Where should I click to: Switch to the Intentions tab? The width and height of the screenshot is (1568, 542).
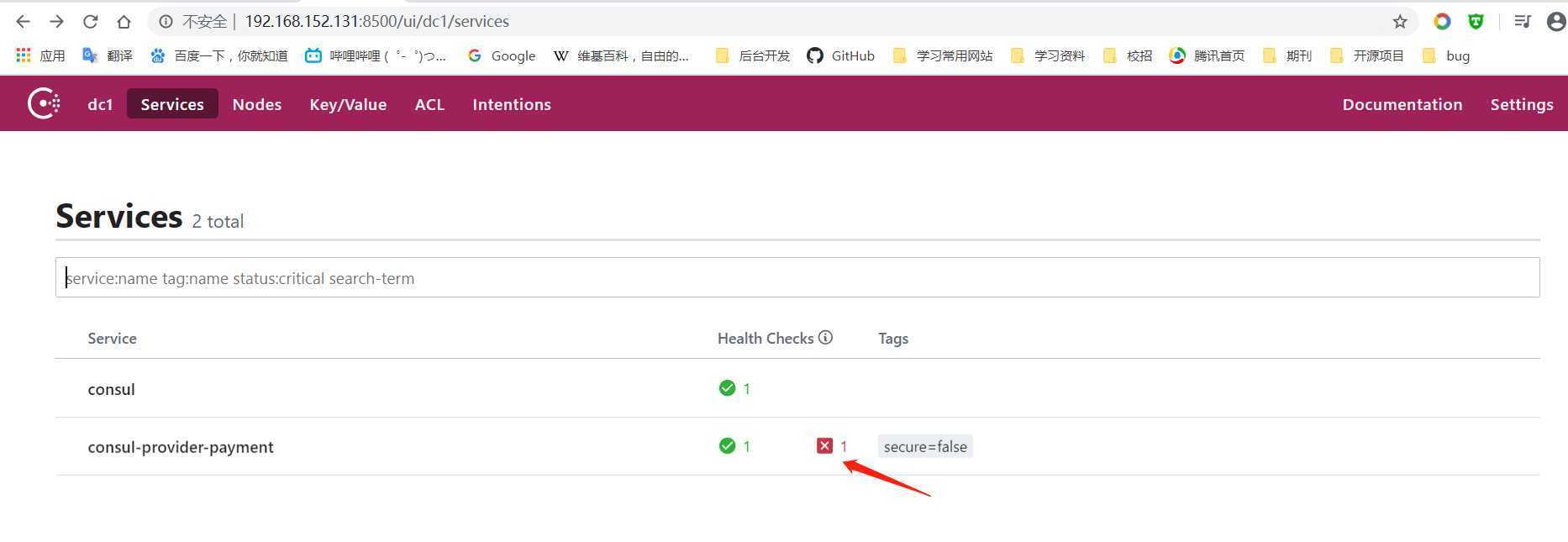click(512, 104)
